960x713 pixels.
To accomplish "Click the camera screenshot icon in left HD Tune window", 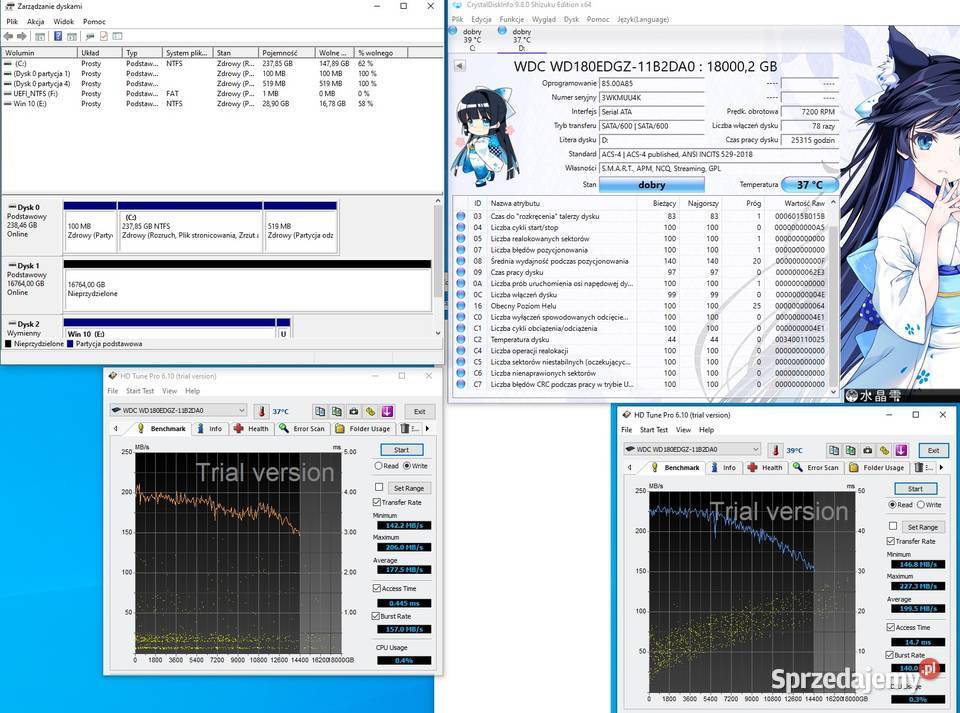I will coord(353,411).
